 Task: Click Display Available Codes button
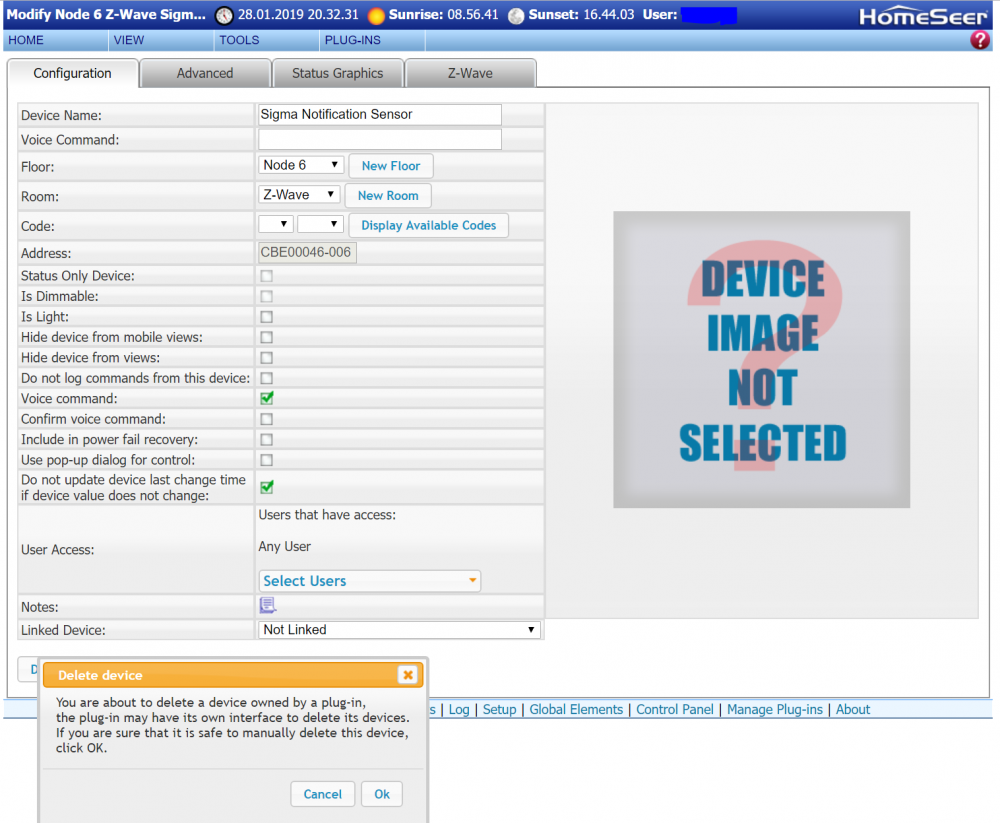click(x=428, y=226)
